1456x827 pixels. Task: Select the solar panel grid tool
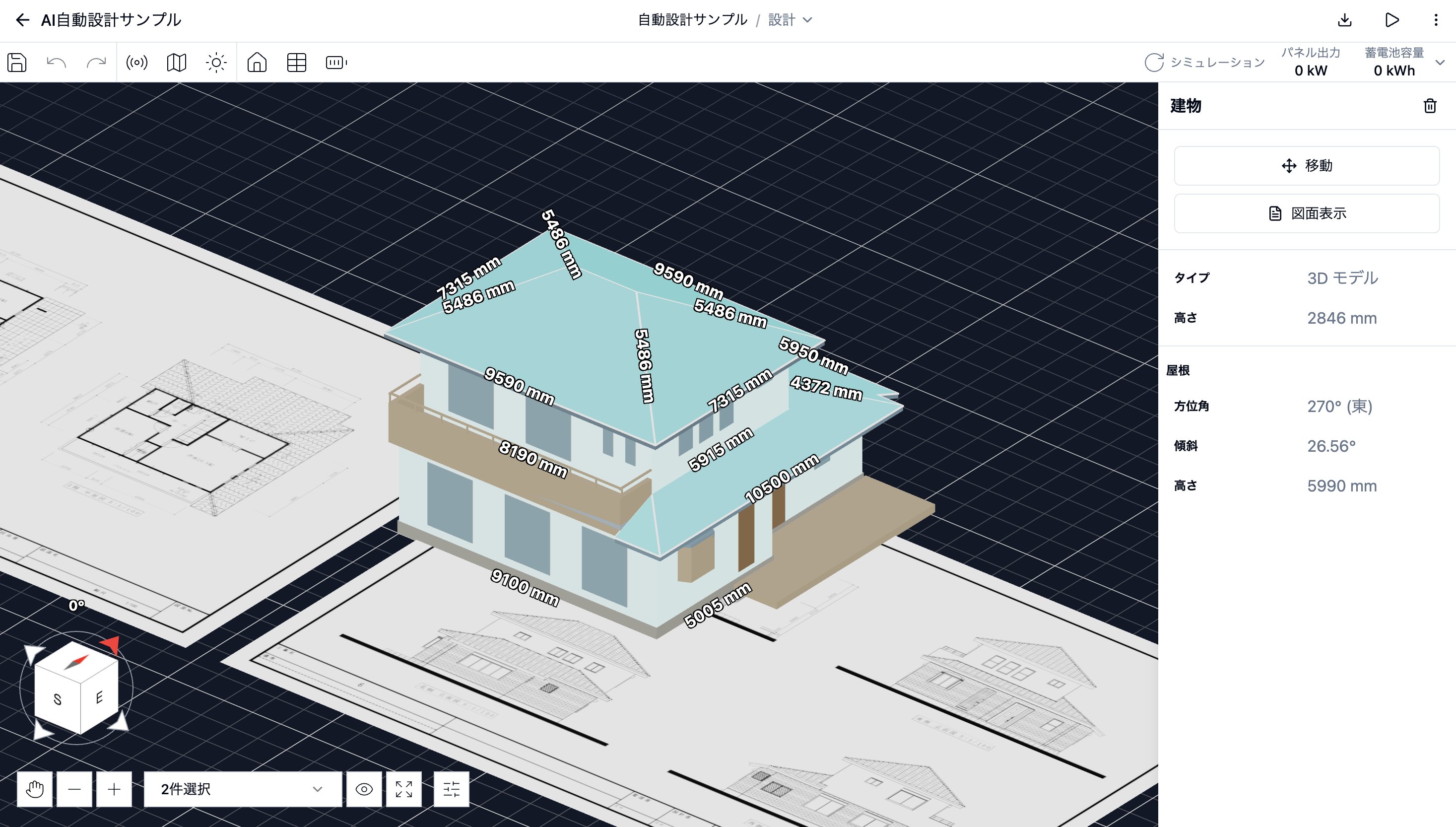click(297, 63)
